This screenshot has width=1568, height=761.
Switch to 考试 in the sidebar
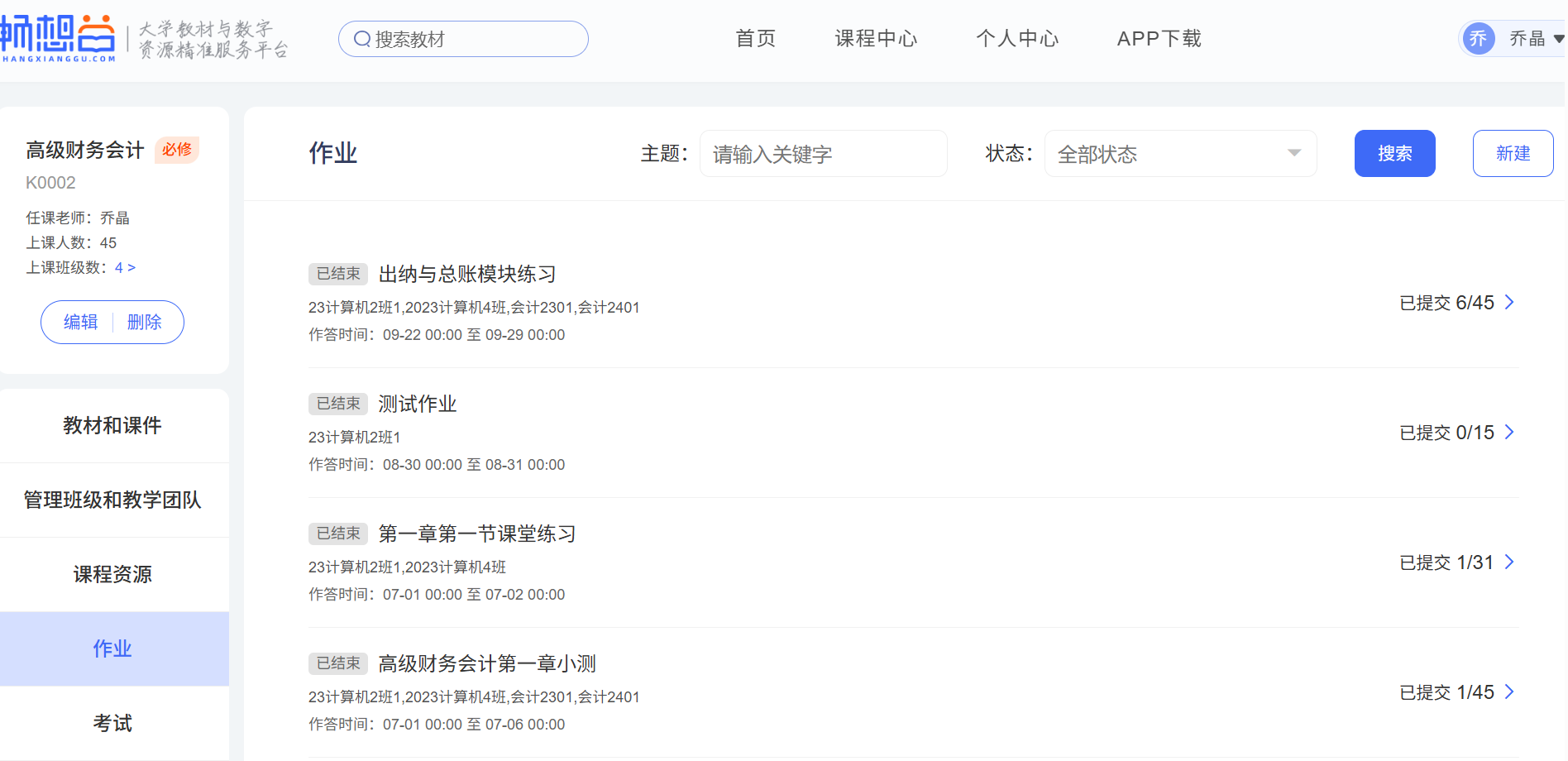(112, 724)
